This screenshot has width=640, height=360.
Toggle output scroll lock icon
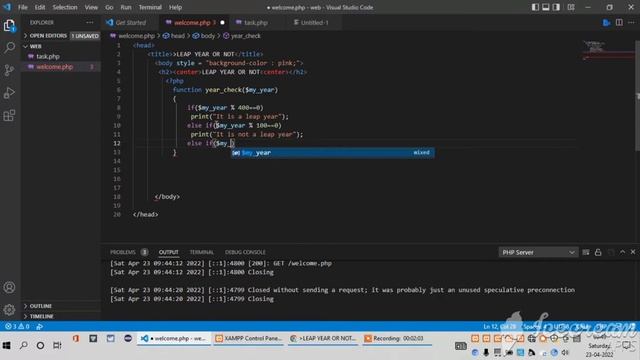tap(598, 252)
